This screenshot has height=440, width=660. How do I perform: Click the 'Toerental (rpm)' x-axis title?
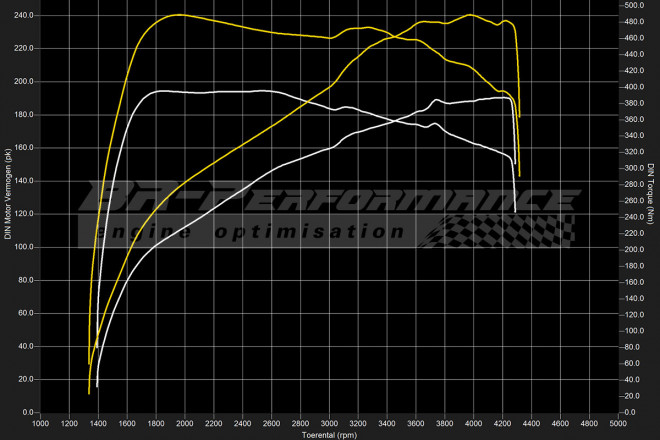pos(330,435)
